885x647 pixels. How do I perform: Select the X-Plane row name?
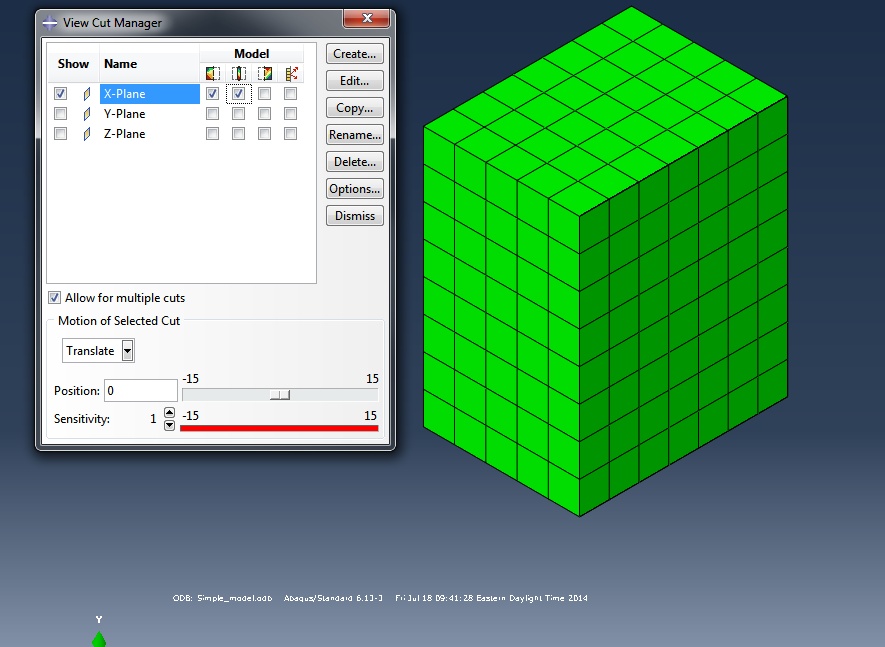tap(150, 94)
